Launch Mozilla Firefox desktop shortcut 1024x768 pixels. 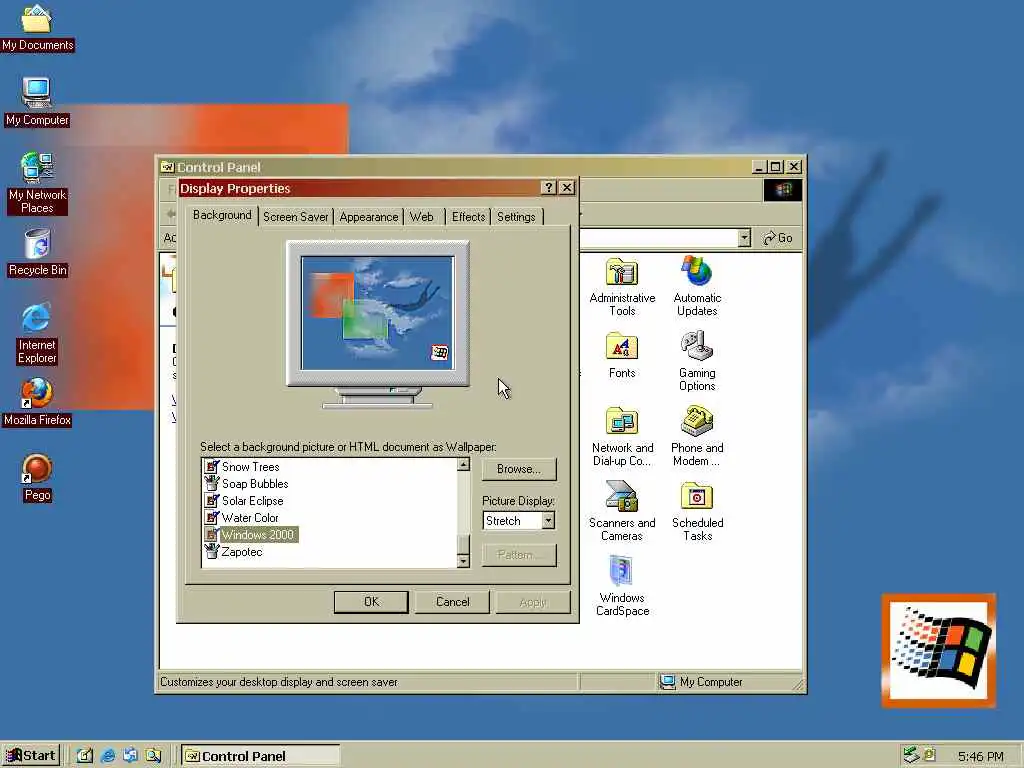pos(37,402)
